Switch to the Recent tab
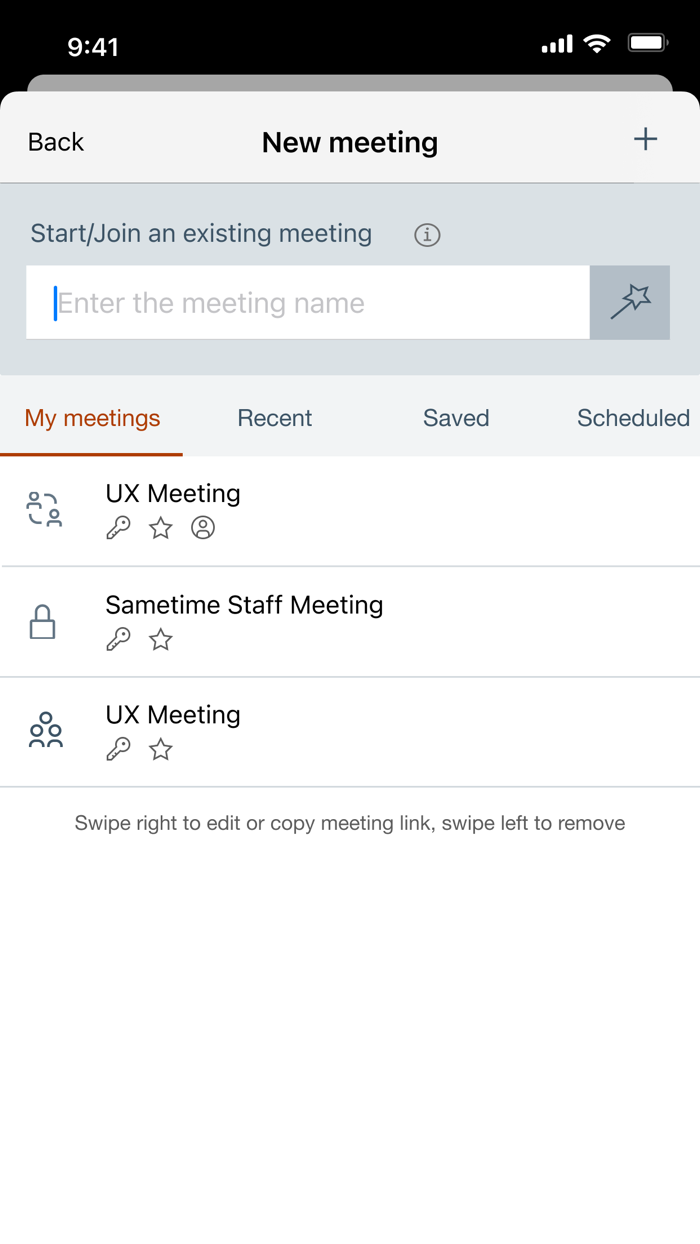 274,418
